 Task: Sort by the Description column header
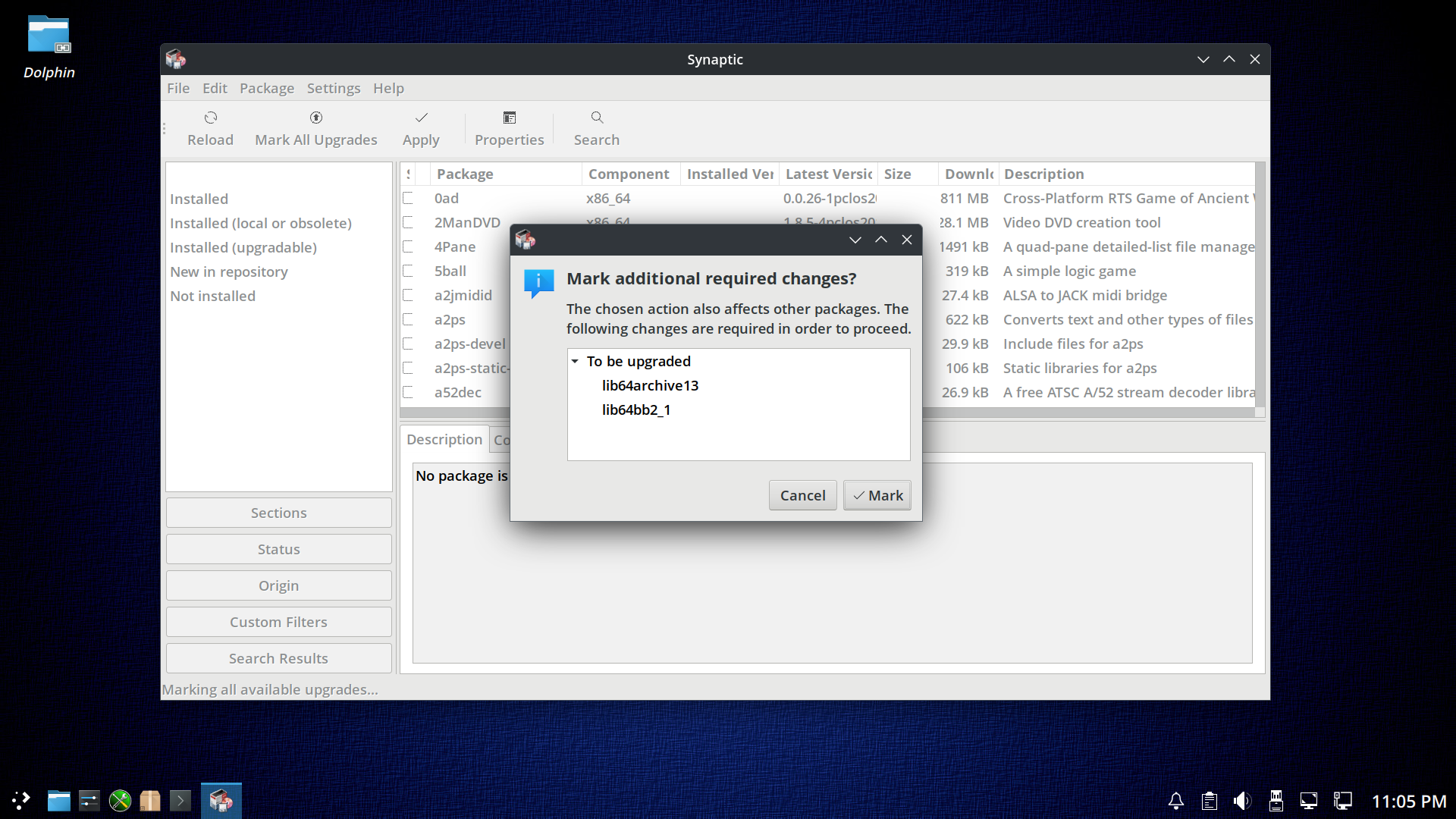(x=1126, y=174)
